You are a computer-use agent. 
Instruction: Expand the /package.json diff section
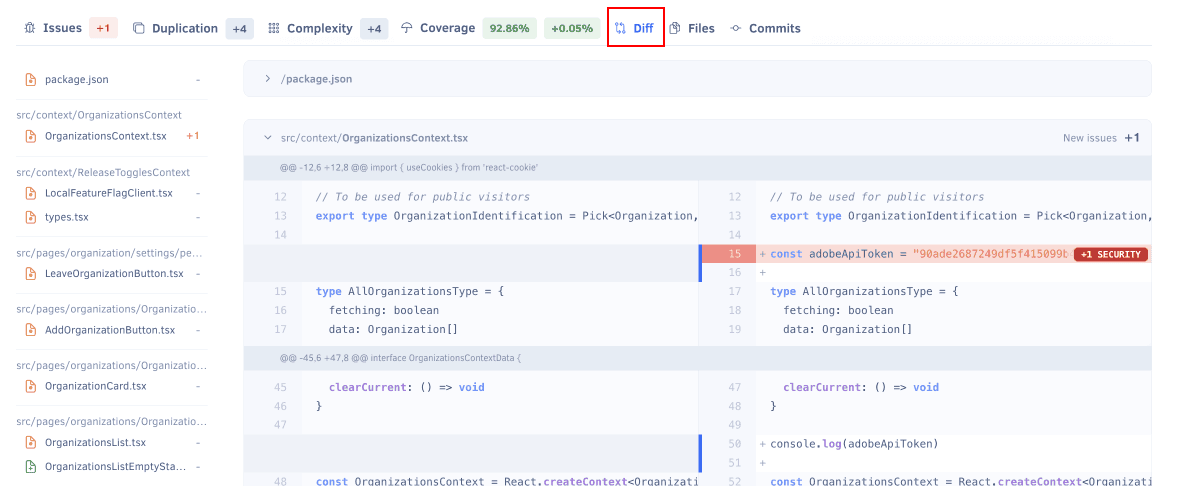pyautogui.click(x=268, y=79)
